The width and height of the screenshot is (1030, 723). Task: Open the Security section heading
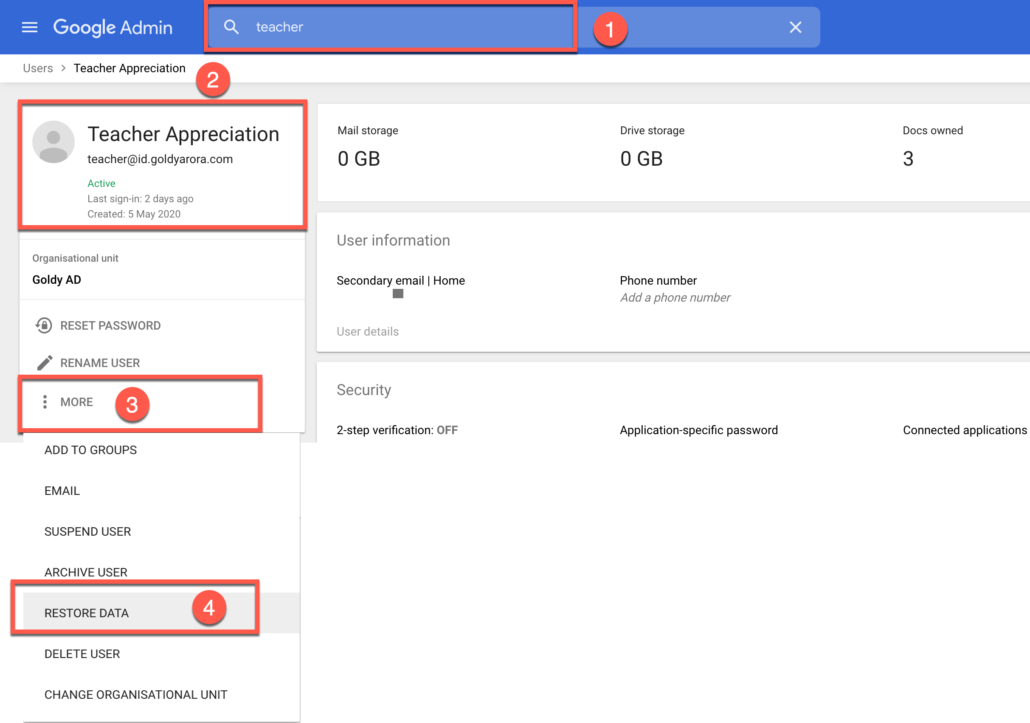point(363,390)
